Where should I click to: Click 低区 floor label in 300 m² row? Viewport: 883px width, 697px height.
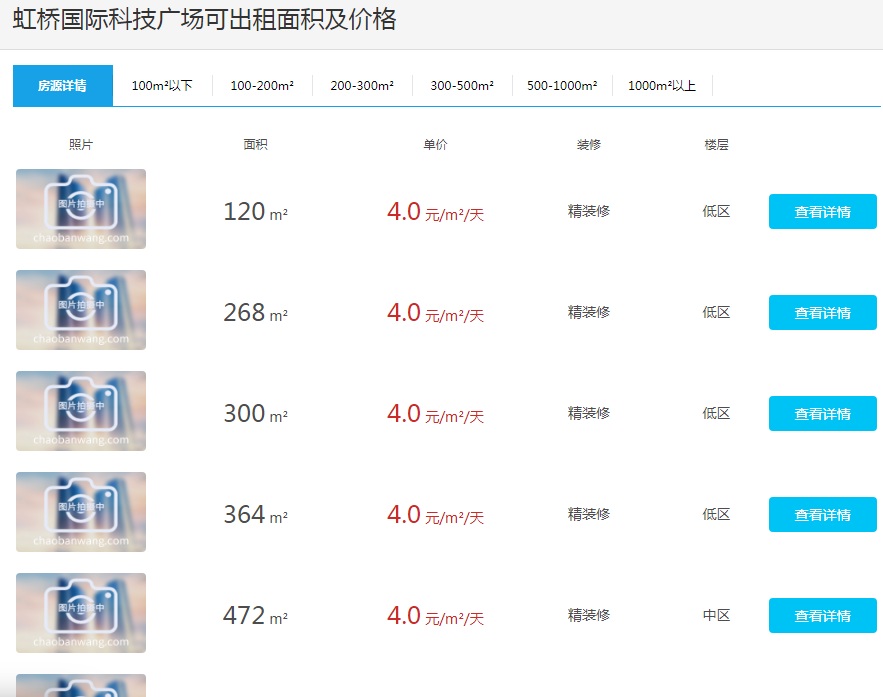coord(716,413)
